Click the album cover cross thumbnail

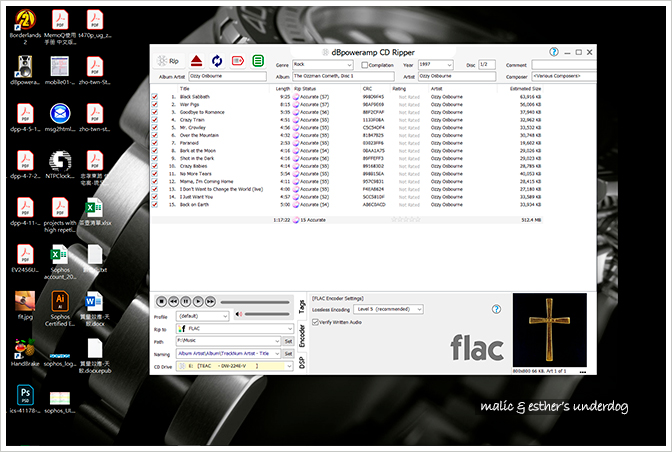coord(550,330)
